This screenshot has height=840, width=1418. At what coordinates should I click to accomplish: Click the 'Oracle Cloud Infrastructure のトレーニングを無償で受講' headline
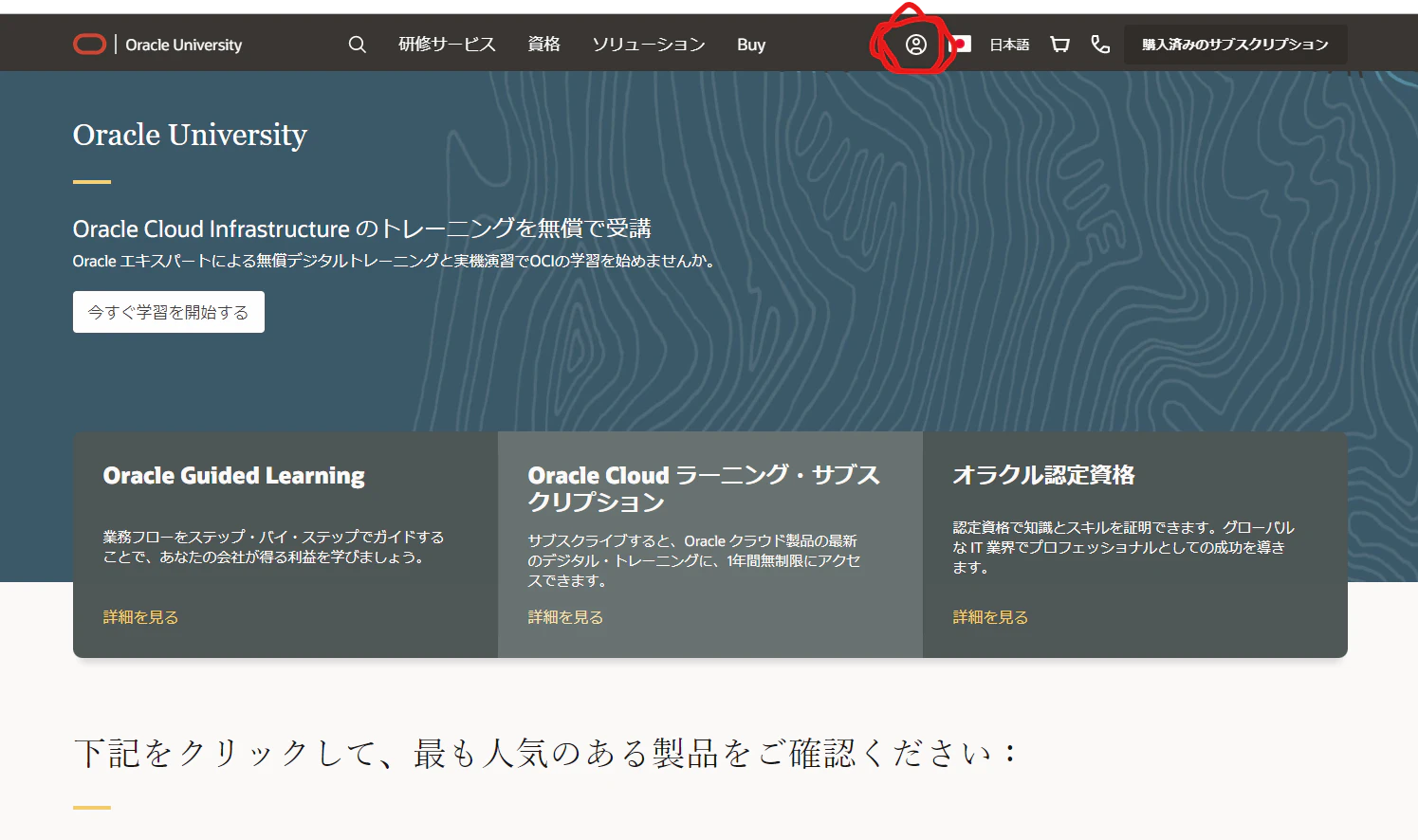[362, 228]
